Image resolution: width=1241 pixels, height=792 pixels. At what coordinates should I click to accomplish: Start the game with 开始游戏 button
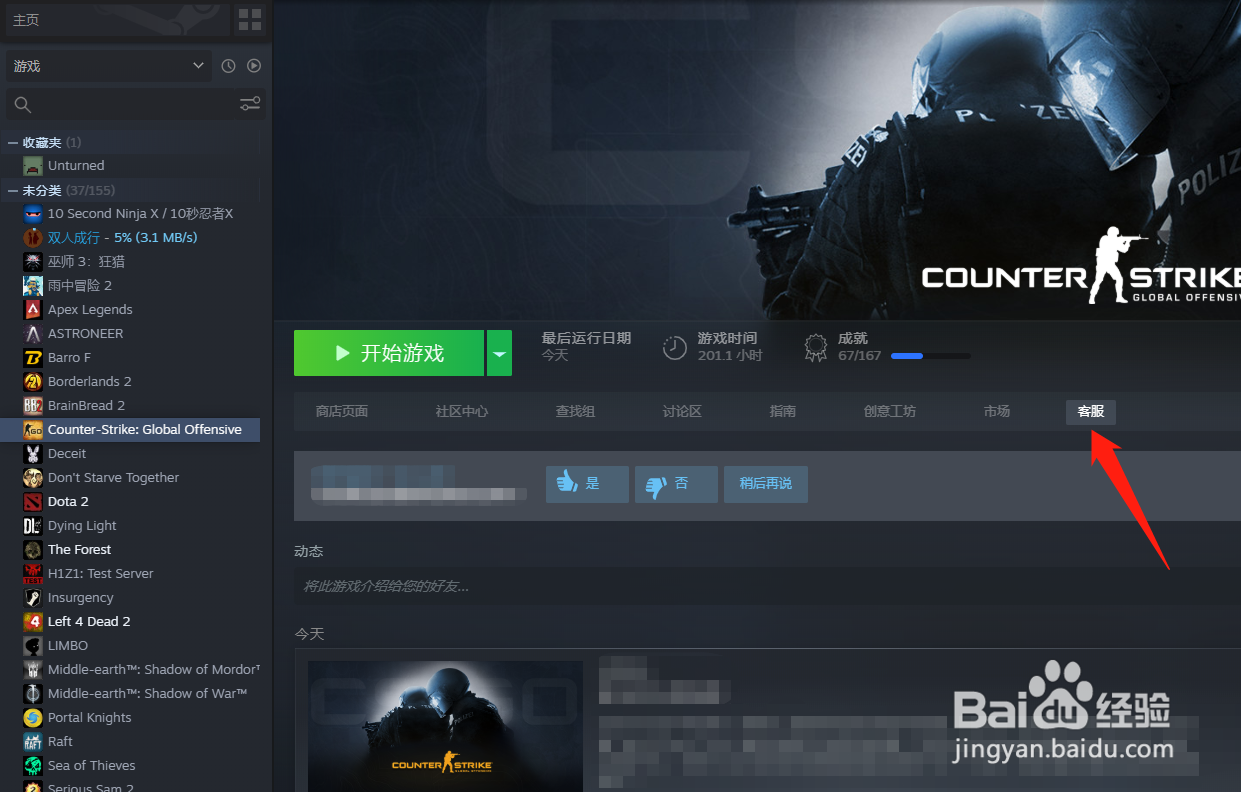[389, 353]
